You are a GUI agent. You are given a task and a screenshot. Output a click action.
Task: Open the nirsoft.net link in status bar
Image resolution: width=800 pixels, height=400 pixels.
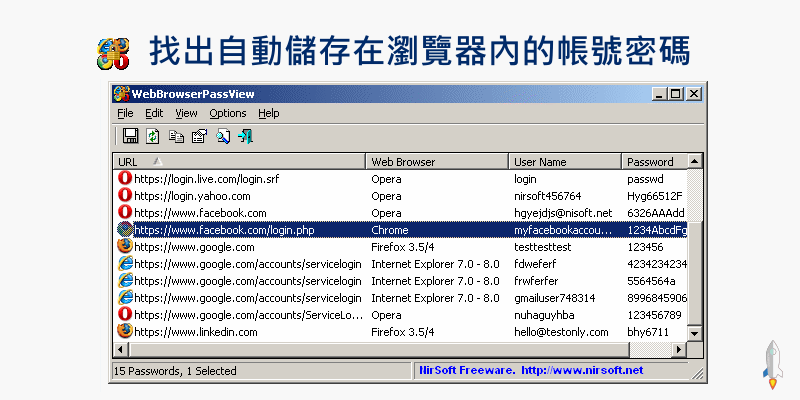click(581, 370)
